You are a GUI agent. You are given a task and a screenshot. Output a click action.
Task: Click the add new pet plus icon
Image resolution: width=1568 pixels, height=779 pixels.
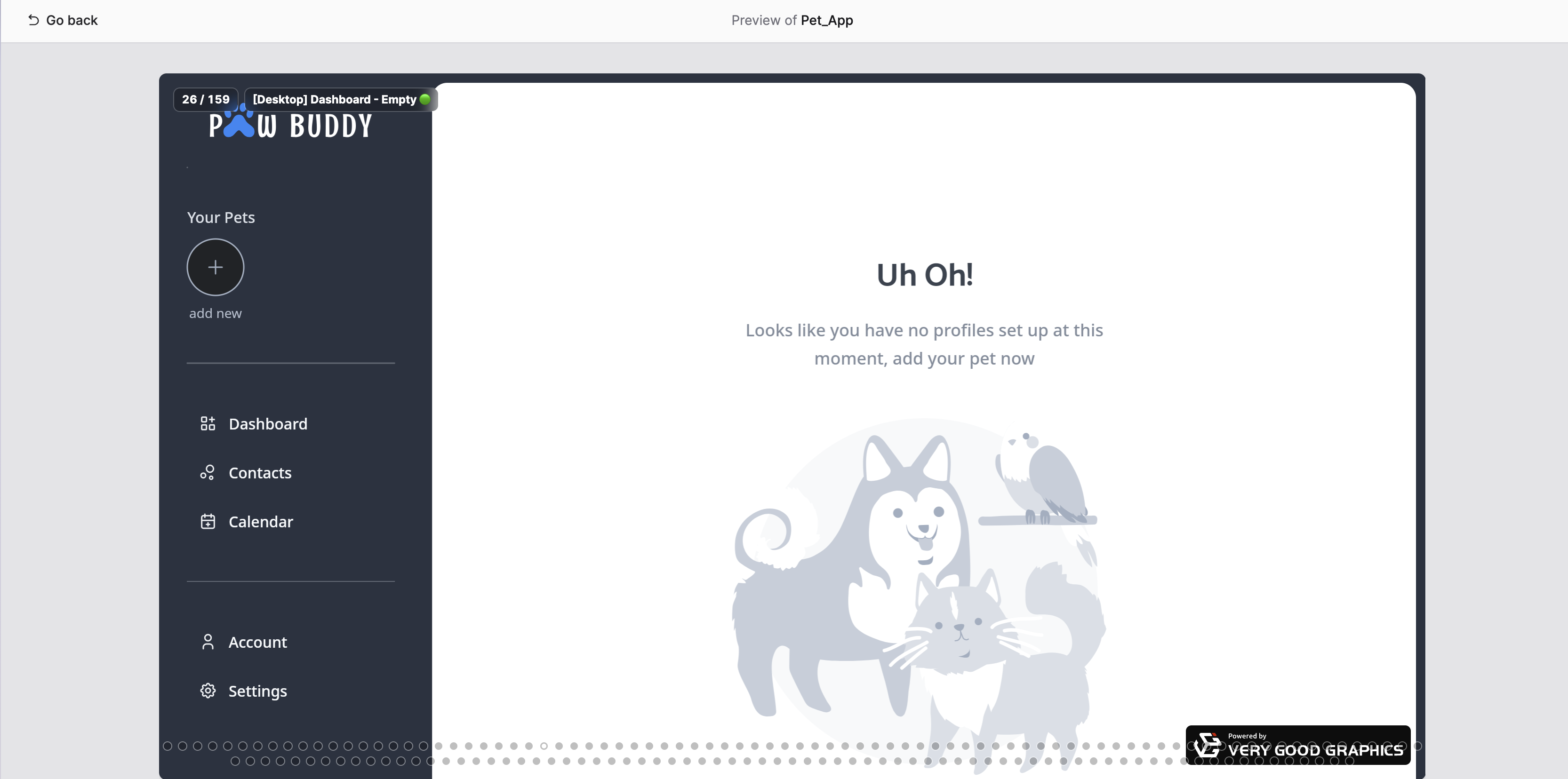click(216, 267)
